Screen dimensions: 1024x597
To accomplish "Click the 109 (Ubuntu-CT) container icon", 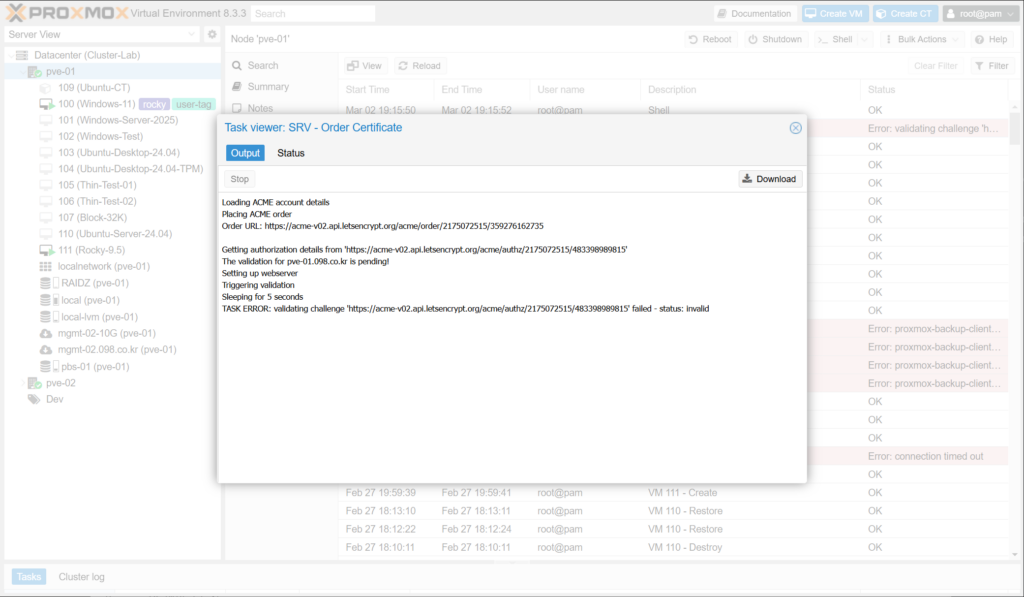I will point(46,88).
